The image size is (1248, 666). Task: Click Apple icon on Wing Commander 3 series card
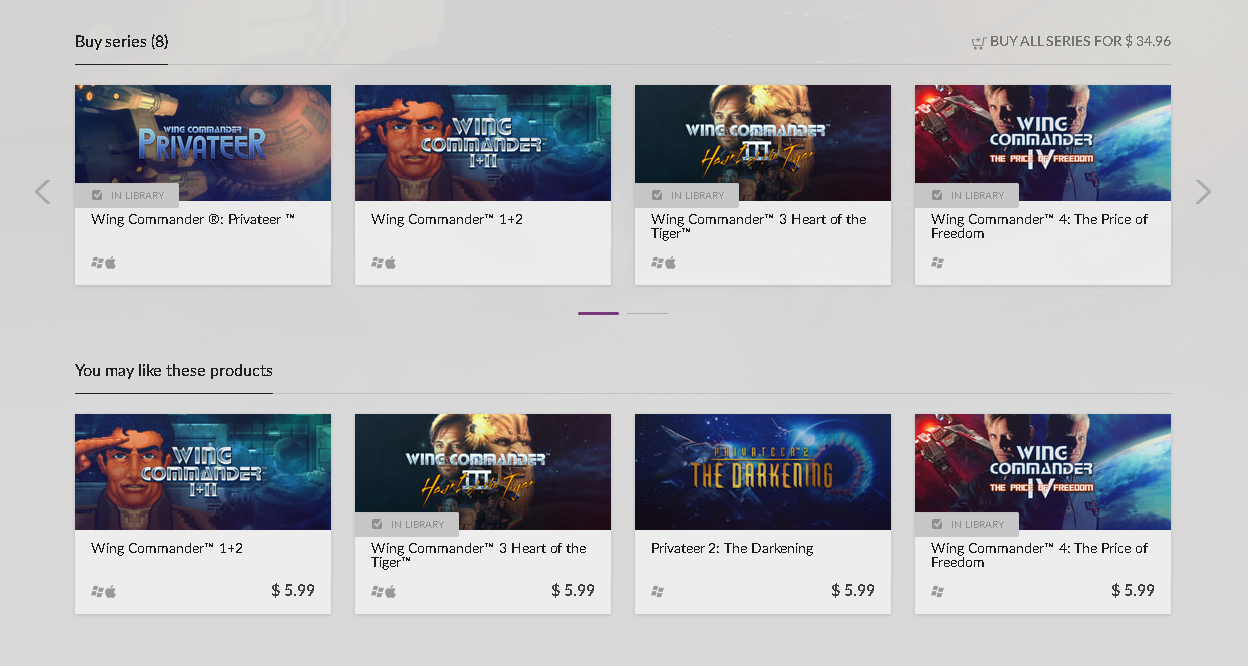(671, 262)
